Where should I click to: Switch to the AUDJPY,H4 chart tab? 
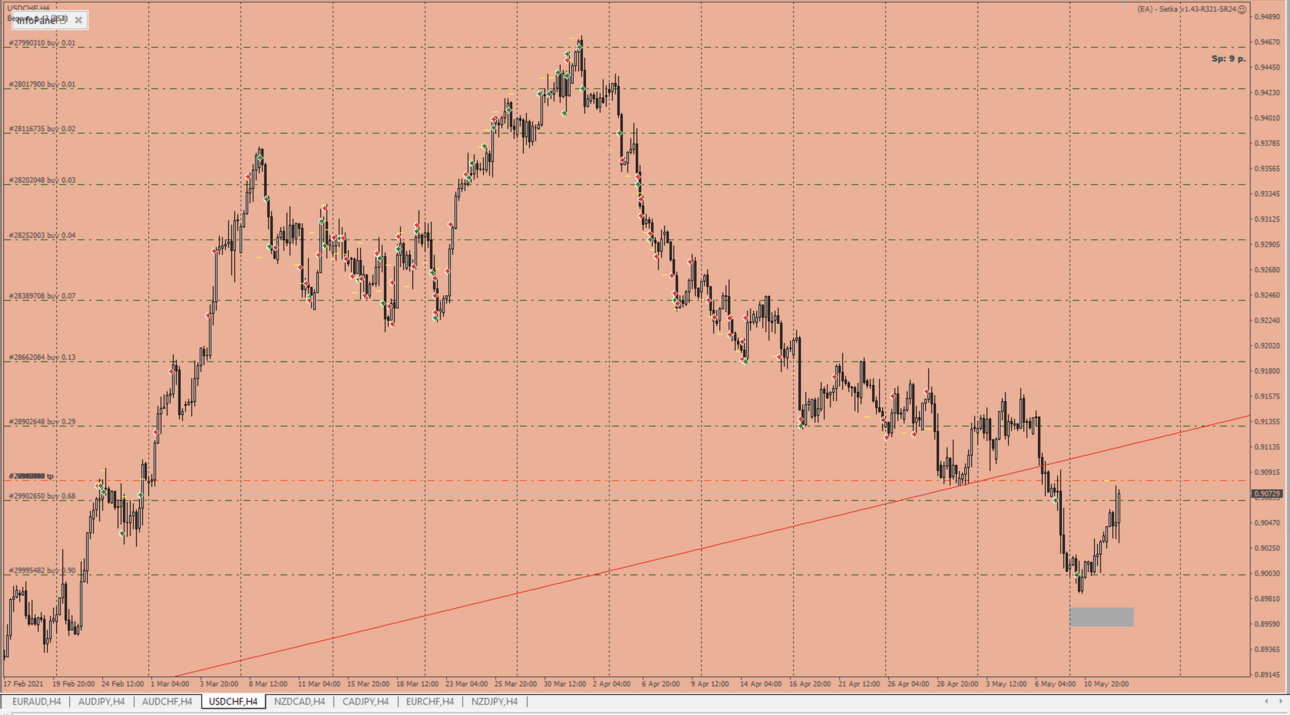click(101, 702)
